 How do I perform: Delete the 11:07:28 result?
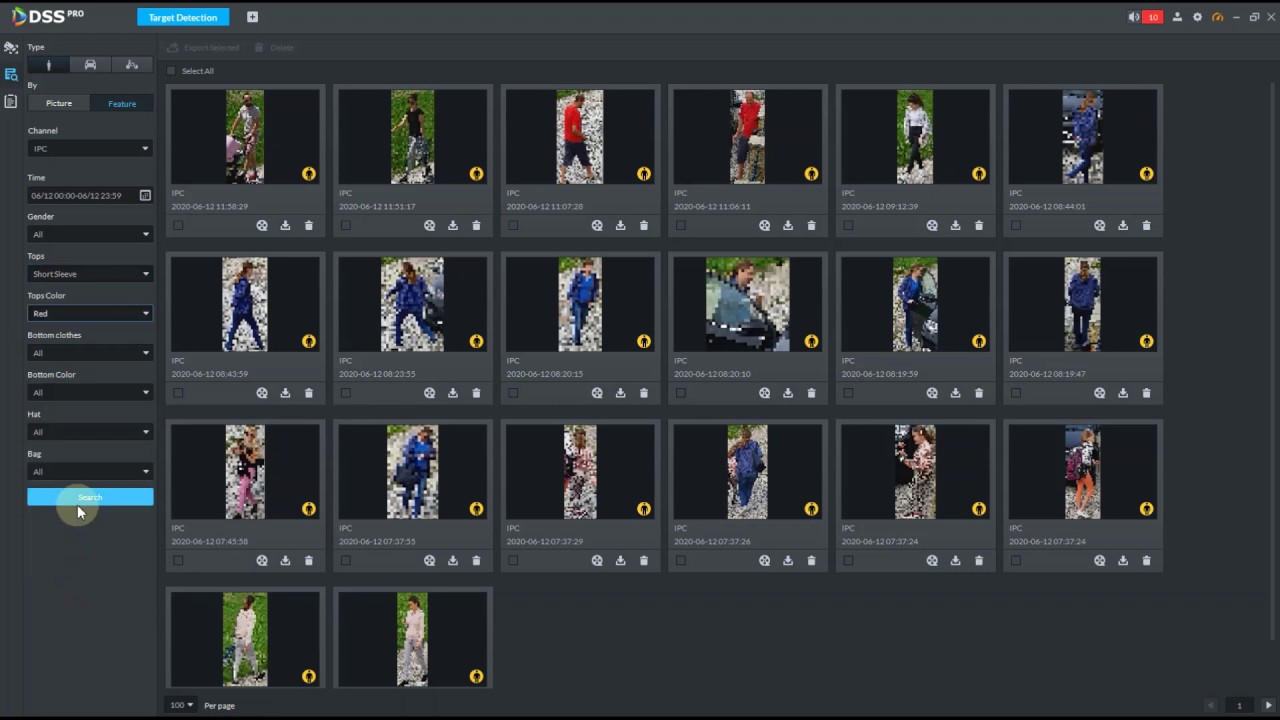tap(644, 226)
